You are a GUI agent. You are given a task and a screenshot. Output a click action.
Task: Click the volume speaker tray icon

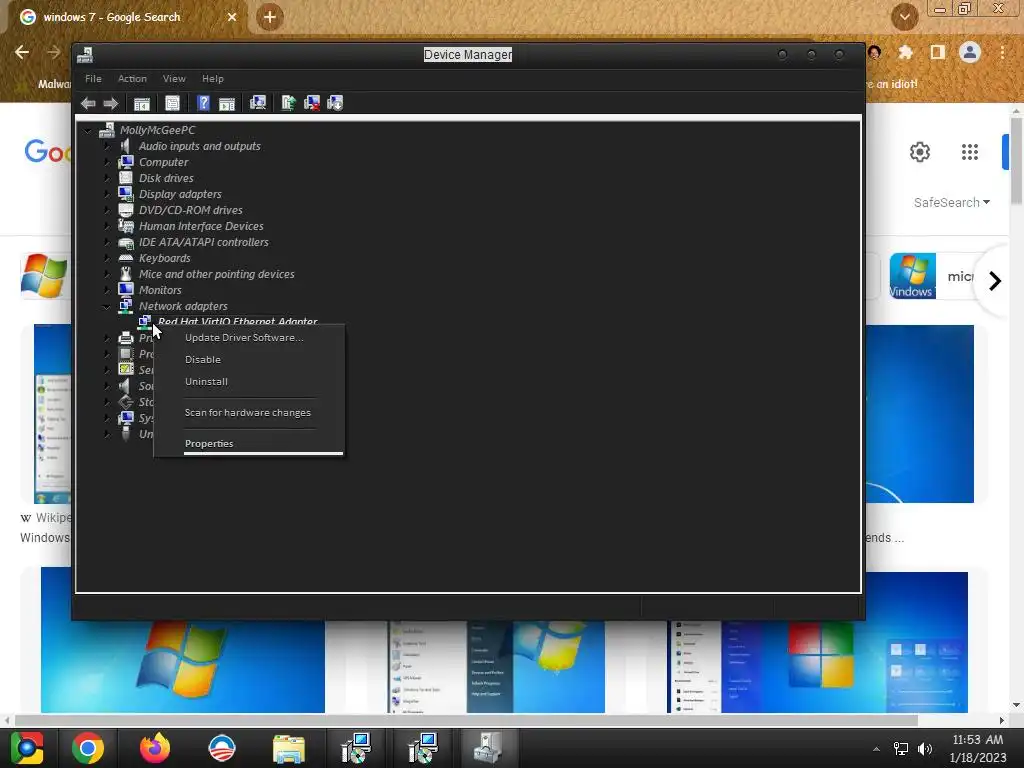[925, 749]
